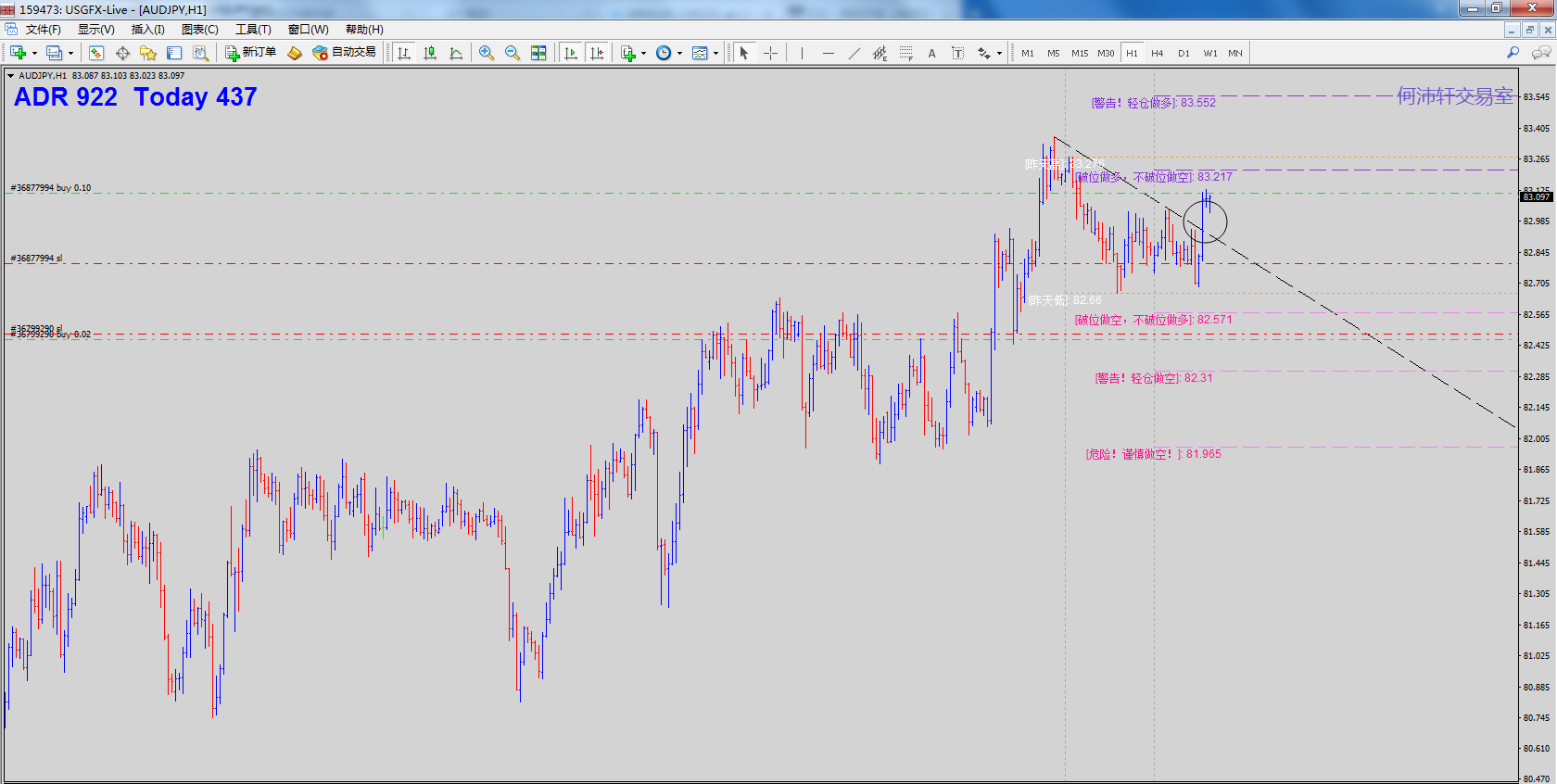
Task: Select the Text Label tool
Action: 958,53
